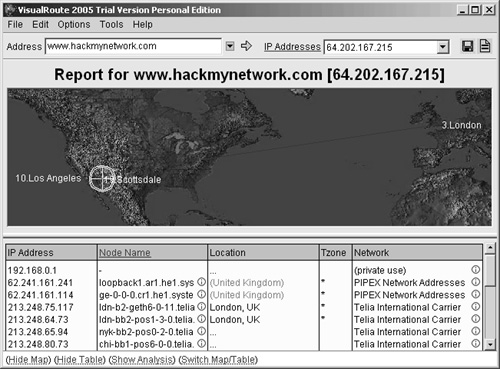The image size is (500, 369).
Task: Click London, UK location for 213.248.64.73
Action: click(235, 319)
